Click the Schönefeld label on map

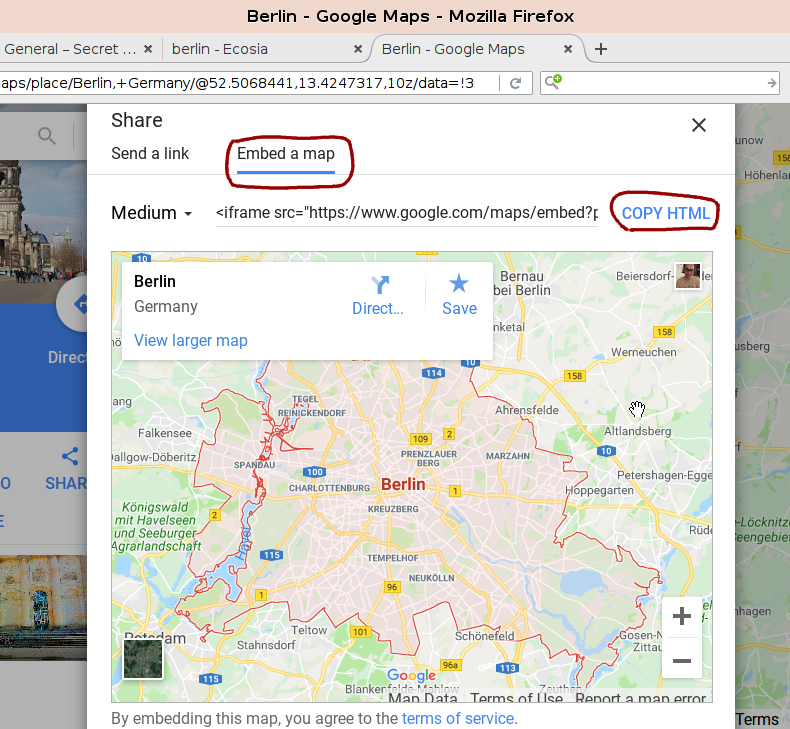pyautogui.click(x=485, y=636)
